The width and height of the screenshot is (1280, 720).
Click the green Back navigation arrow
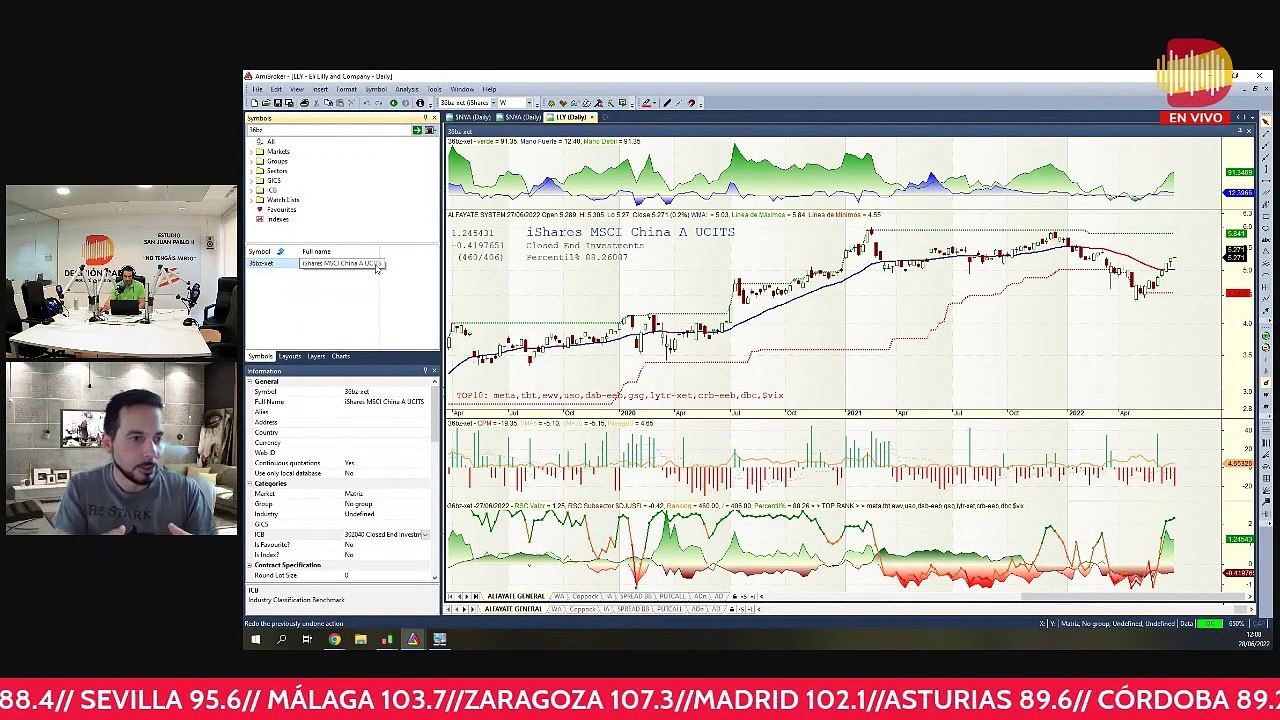(394, 103)
